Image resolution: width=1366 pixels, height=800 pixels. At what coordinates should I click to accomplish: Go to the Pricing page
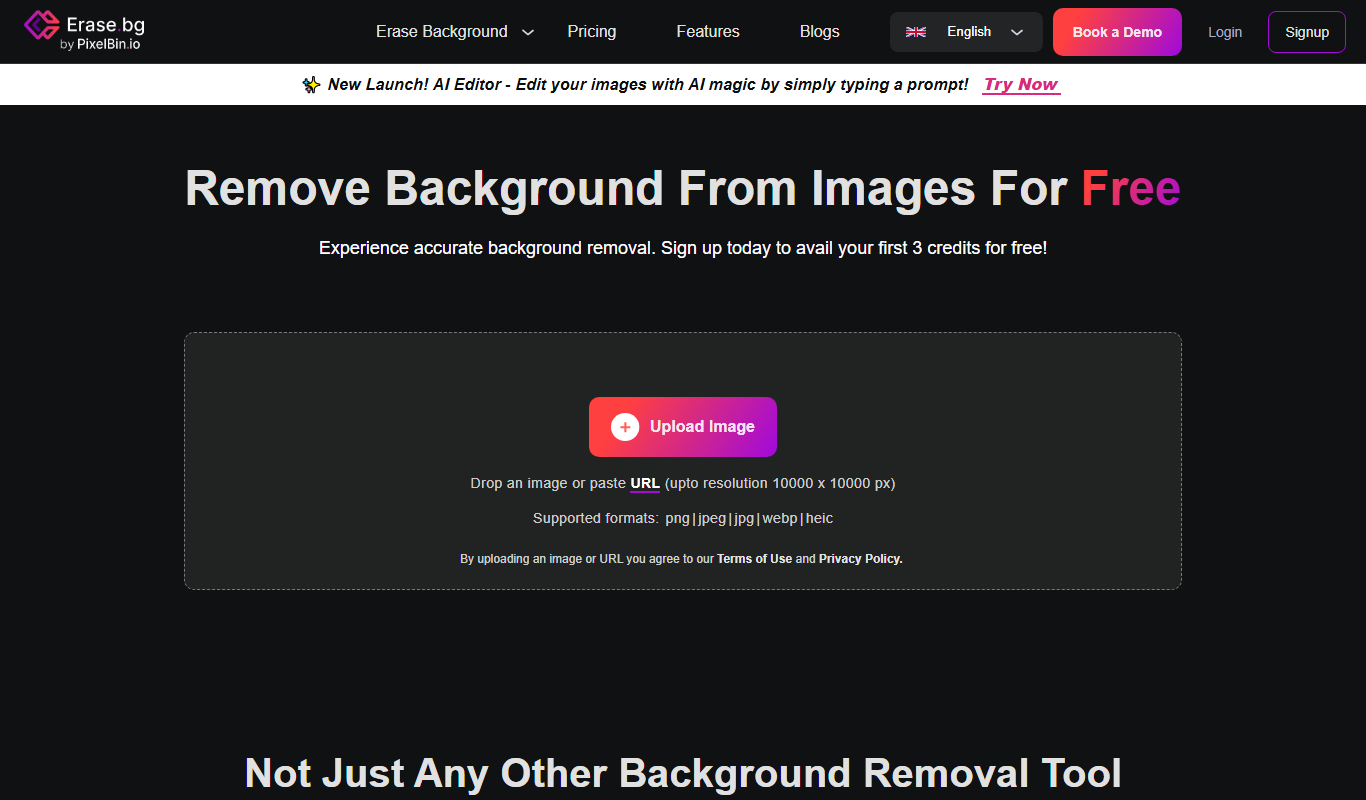click(x=592, y=32)
